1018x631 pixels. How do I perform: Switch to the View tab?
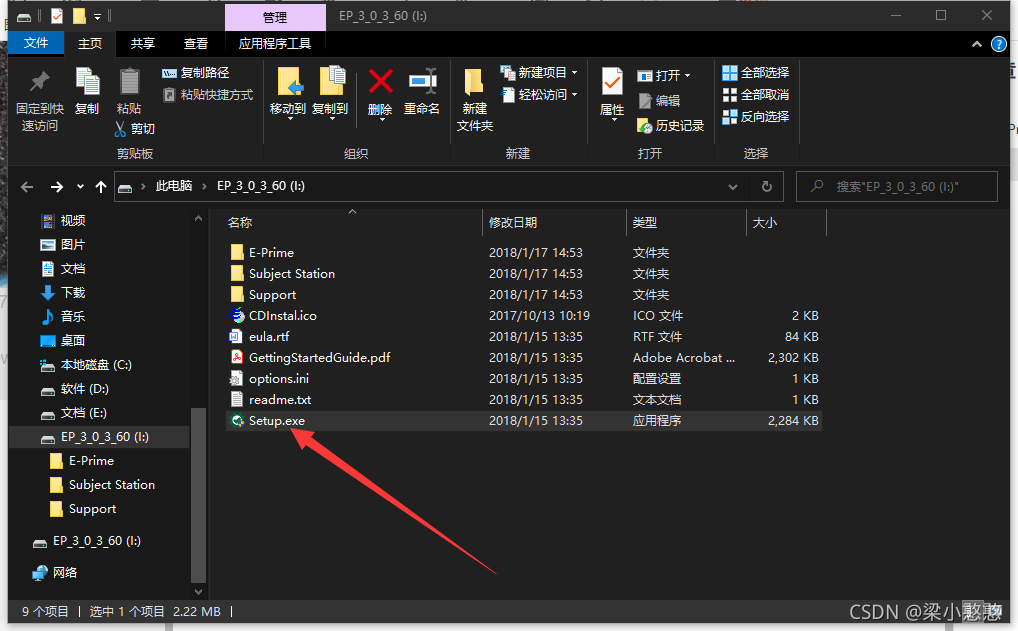coord(195,43)
